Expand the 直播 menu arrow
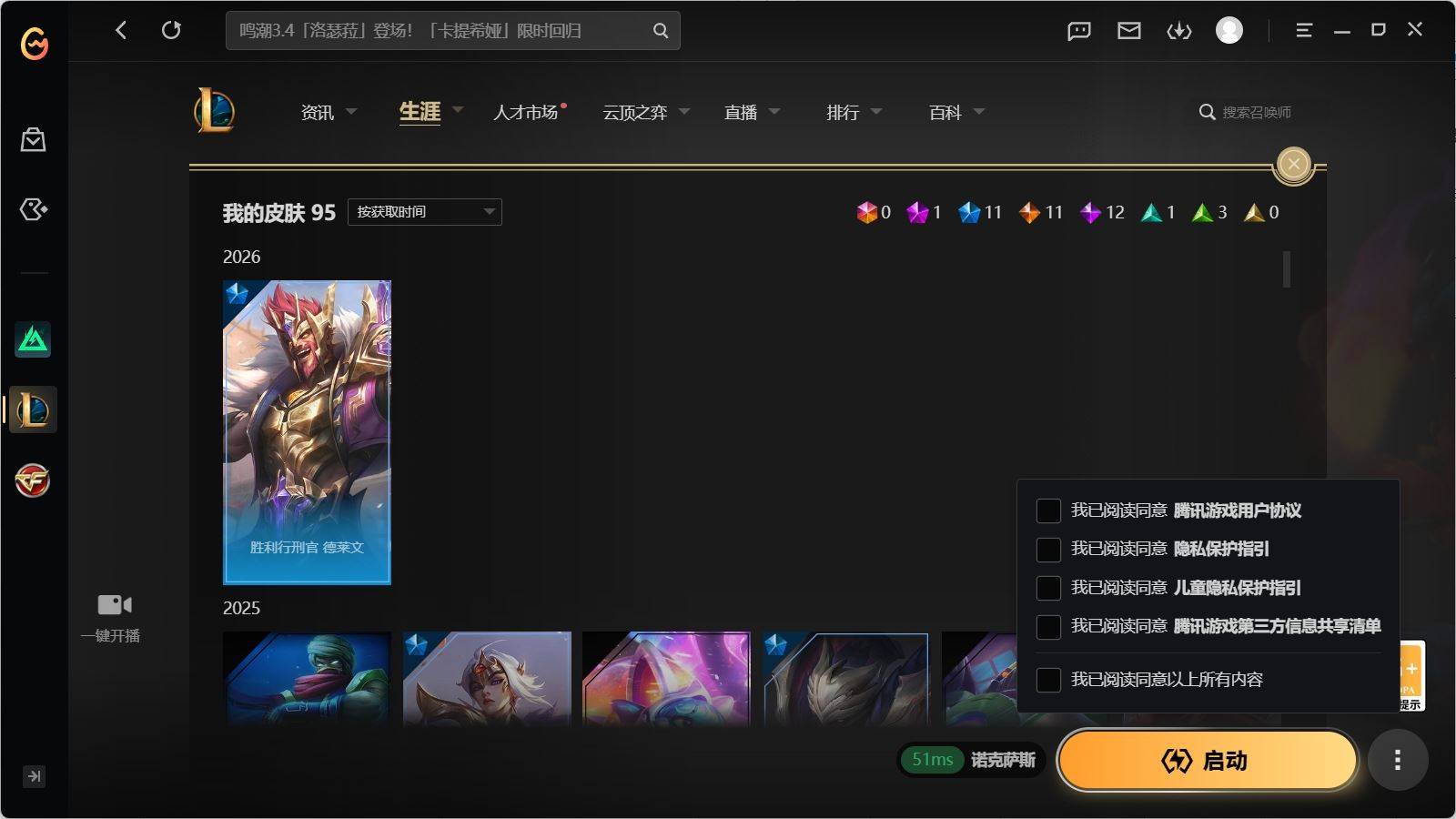 coord(774,111)
